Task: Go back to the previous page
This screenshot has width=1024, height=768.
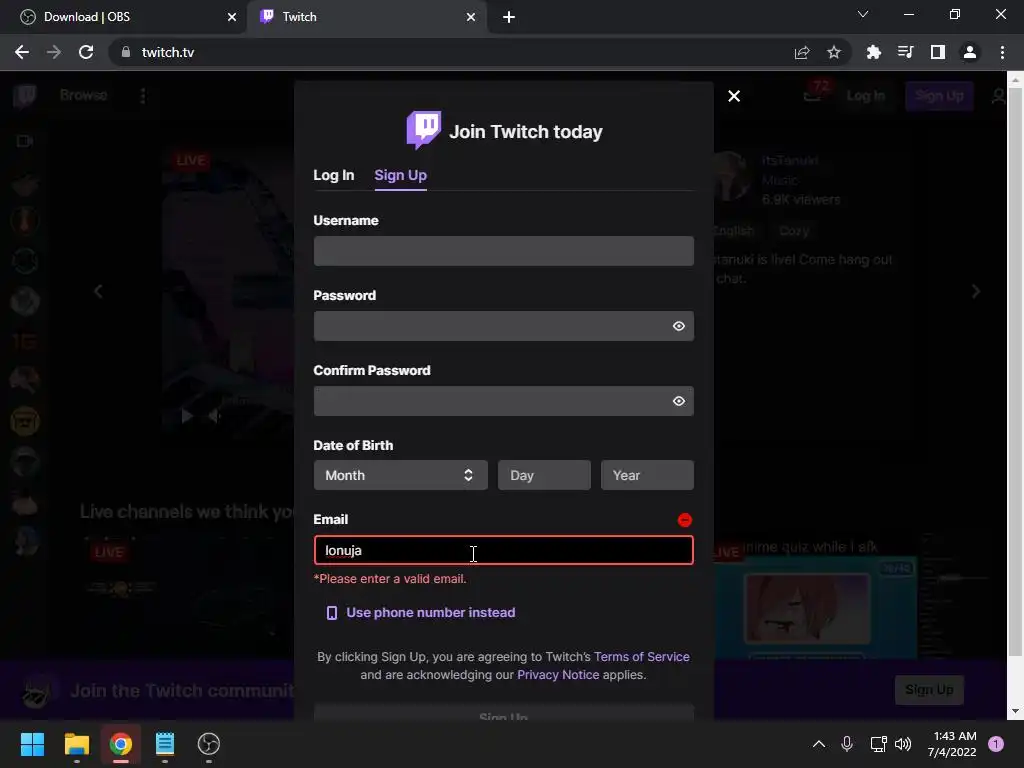Action: [x=22, y=52]
